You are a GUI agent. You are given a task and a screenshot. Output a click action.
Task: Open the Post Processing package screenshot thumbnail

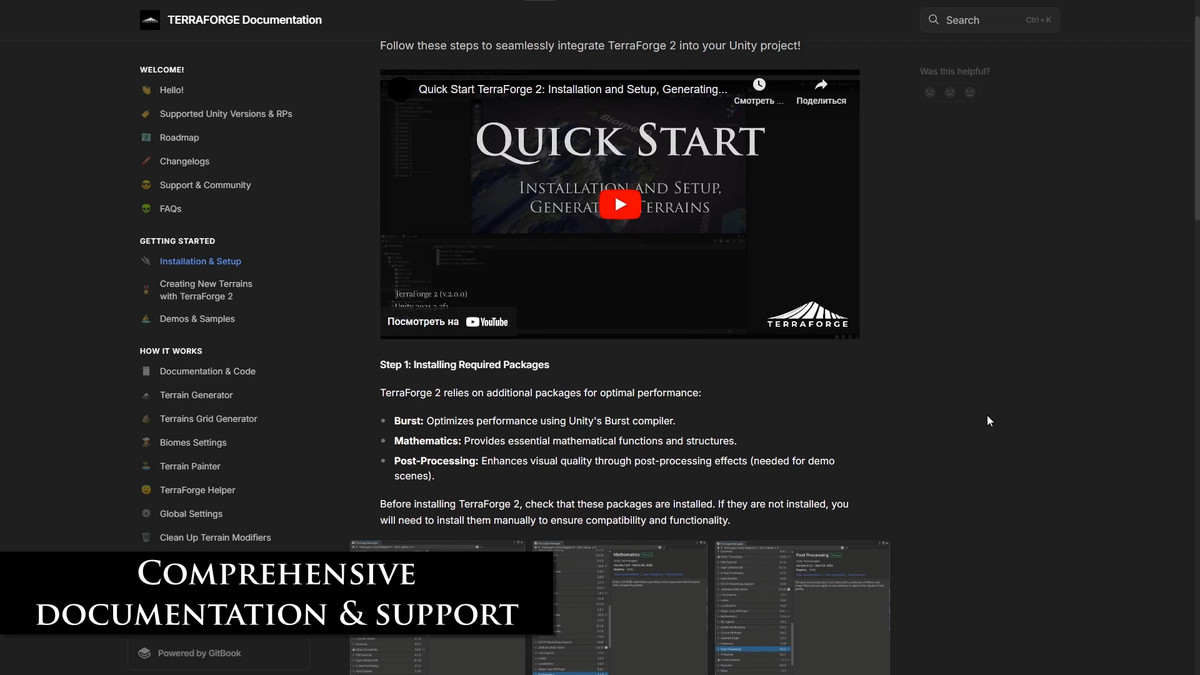click(x=802, y=608)
